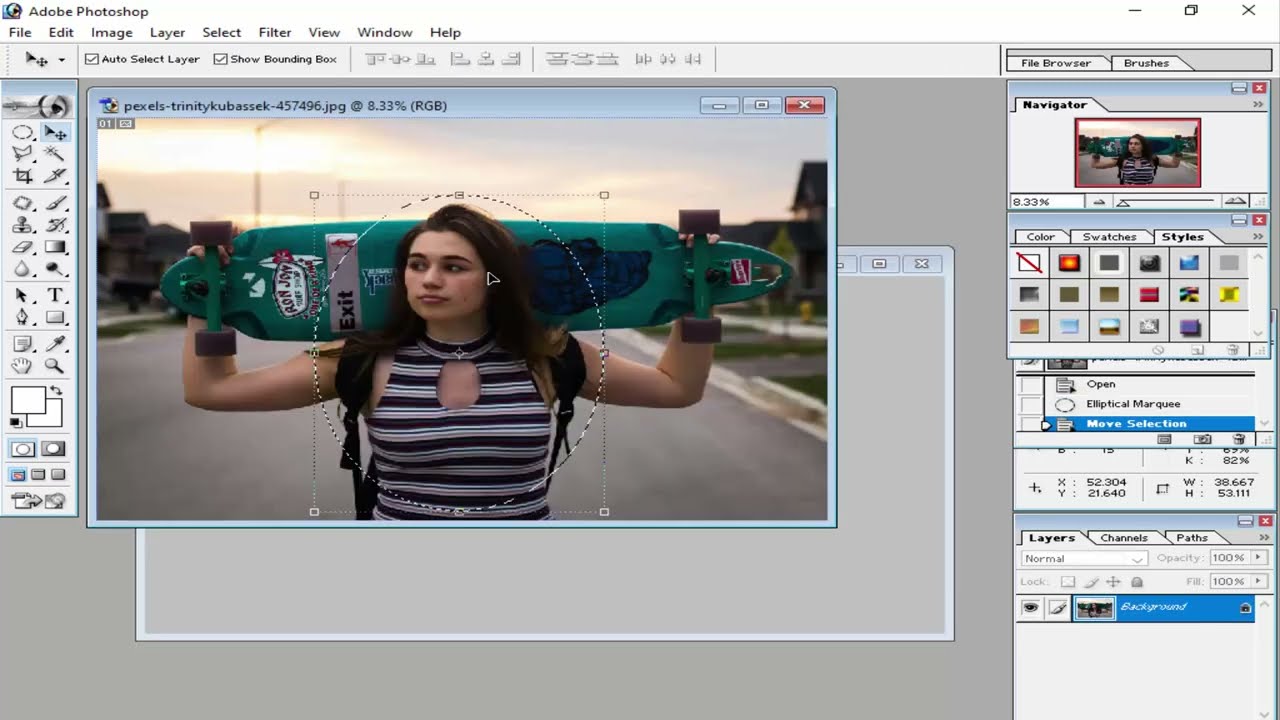The width and height of the screenshot is (1280, 720).
Task: Switch to Standard editing mode
Action: [22, 449]
